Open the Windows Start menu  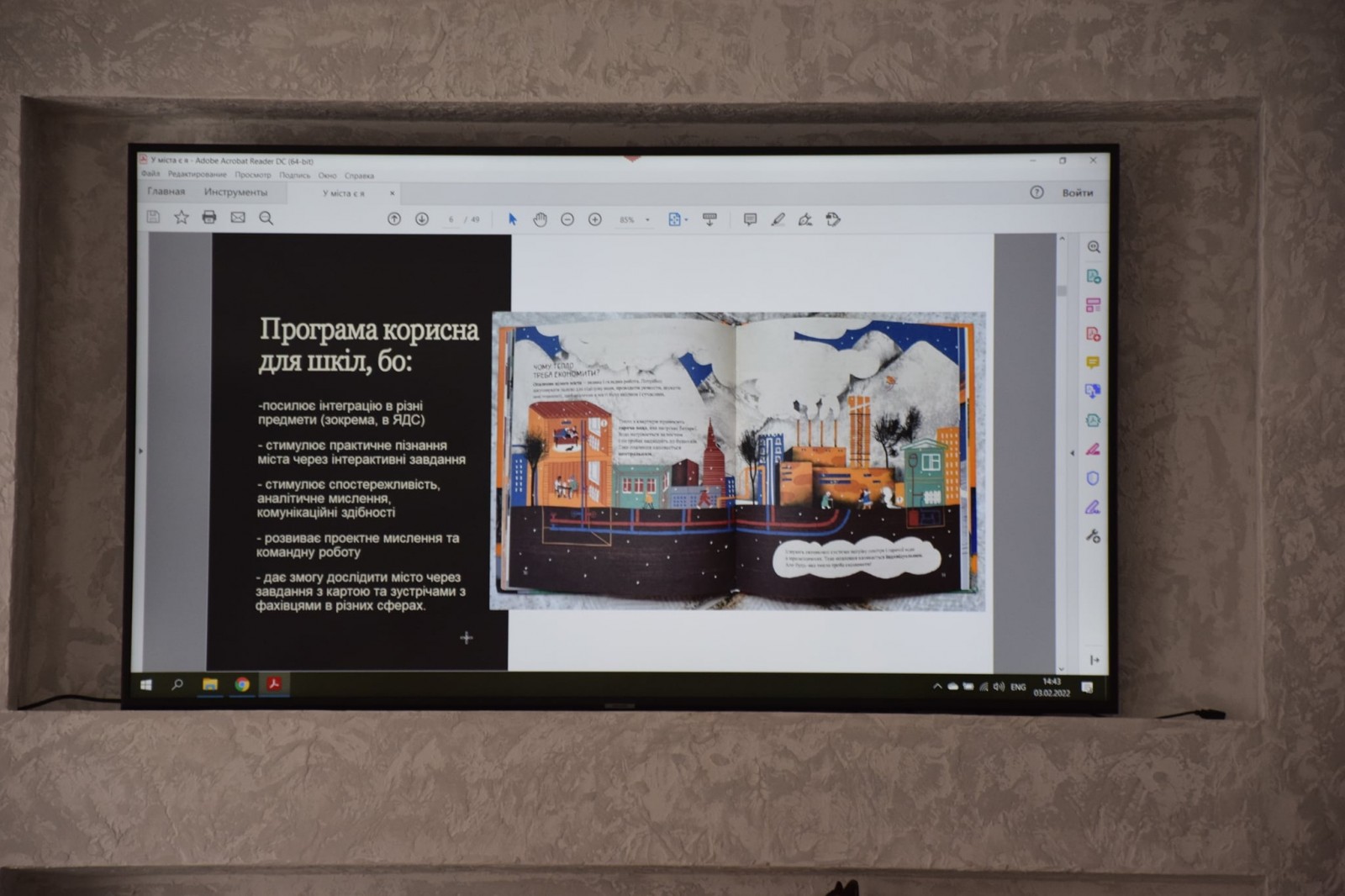click(146, 685)
